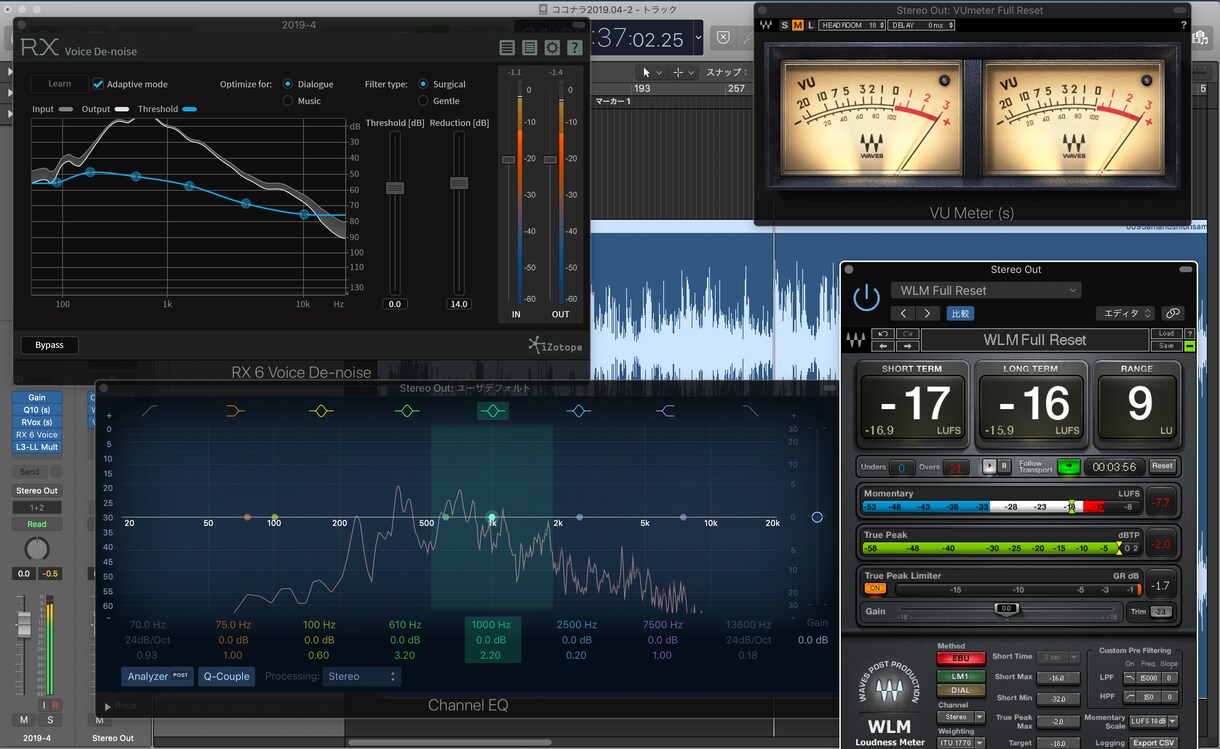Click WLM undo arrow icon
Image resolution: width=1220 pixels, height=749 pixels.
click(x=883, y=333)
